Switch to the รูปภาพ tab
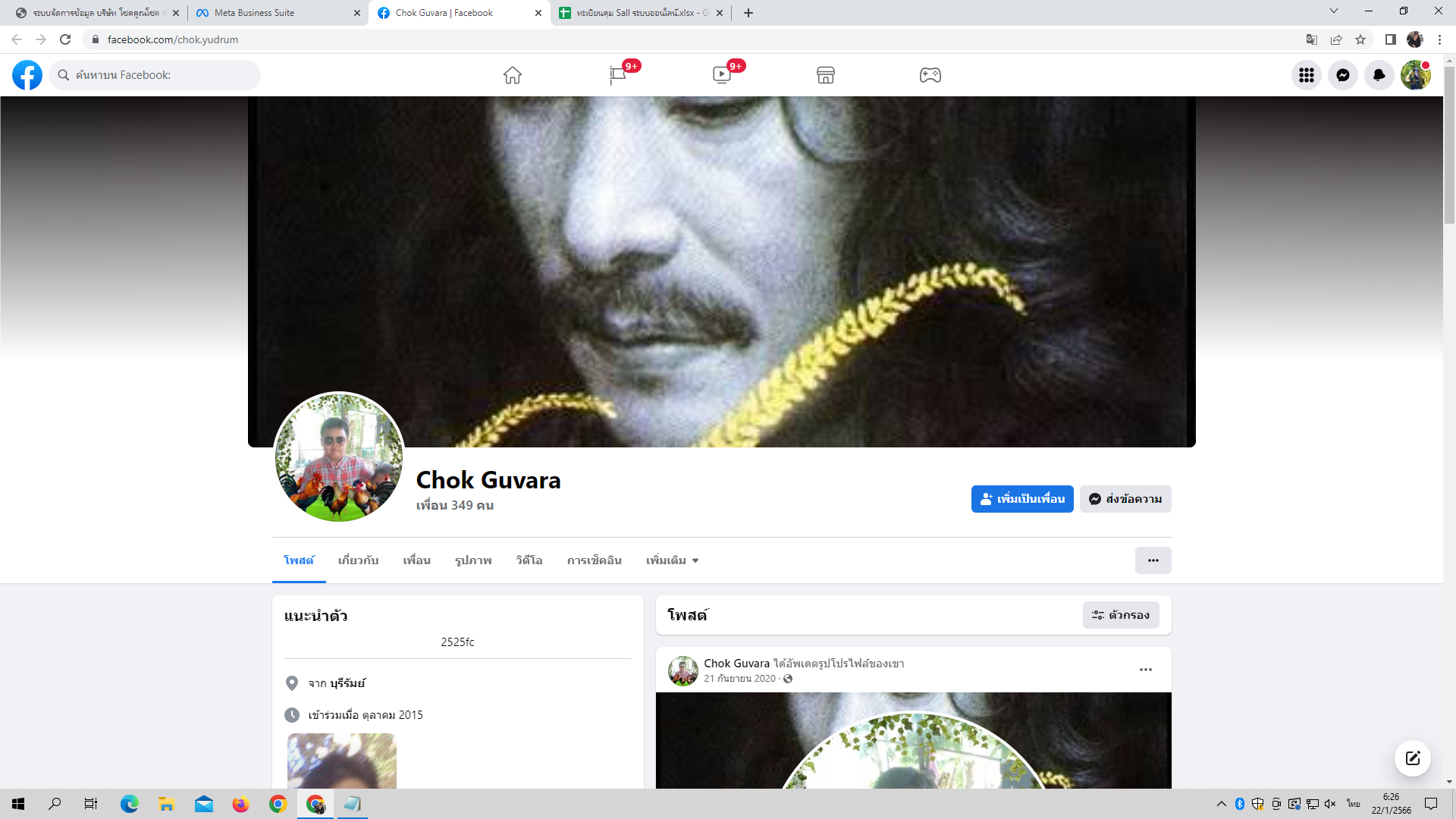 (x=473, y=560)
